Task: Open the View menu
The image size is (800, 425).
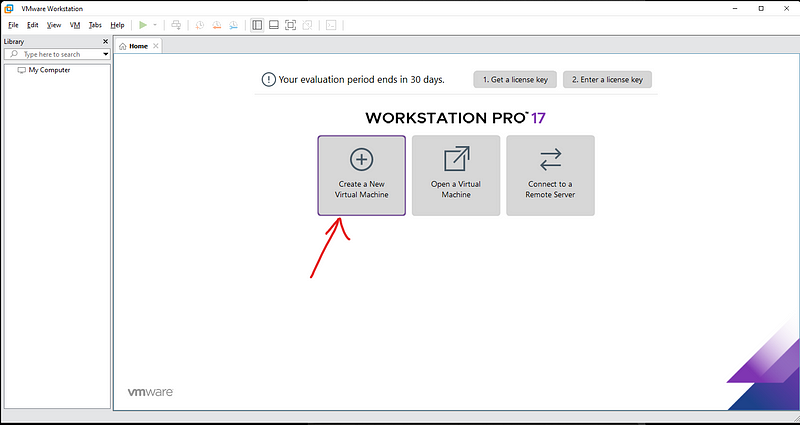Action: coord(54,25)
